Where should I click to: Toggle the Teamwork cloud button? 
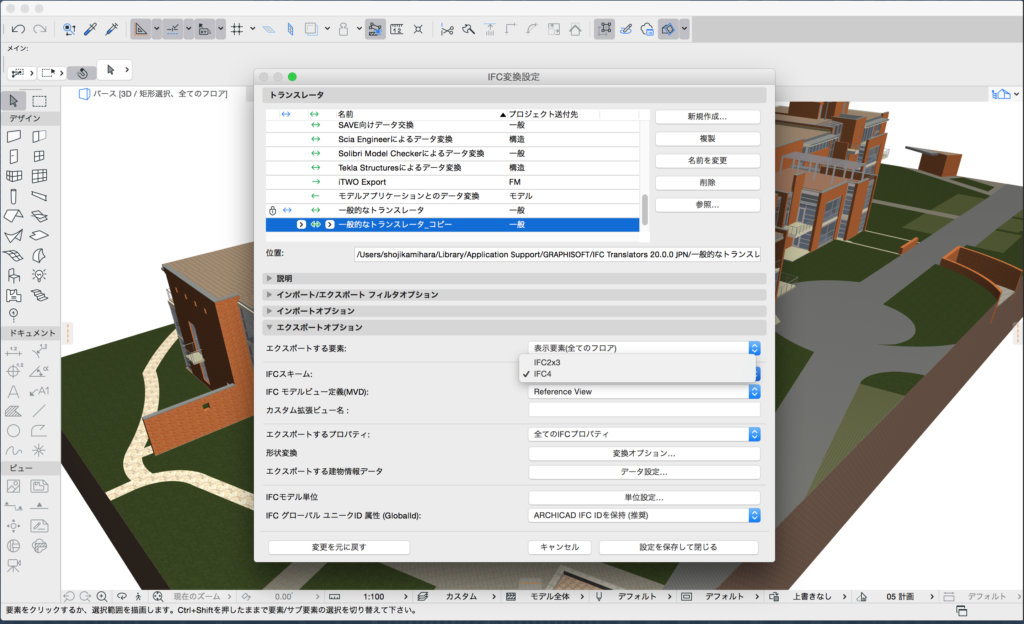coord(647,29)
